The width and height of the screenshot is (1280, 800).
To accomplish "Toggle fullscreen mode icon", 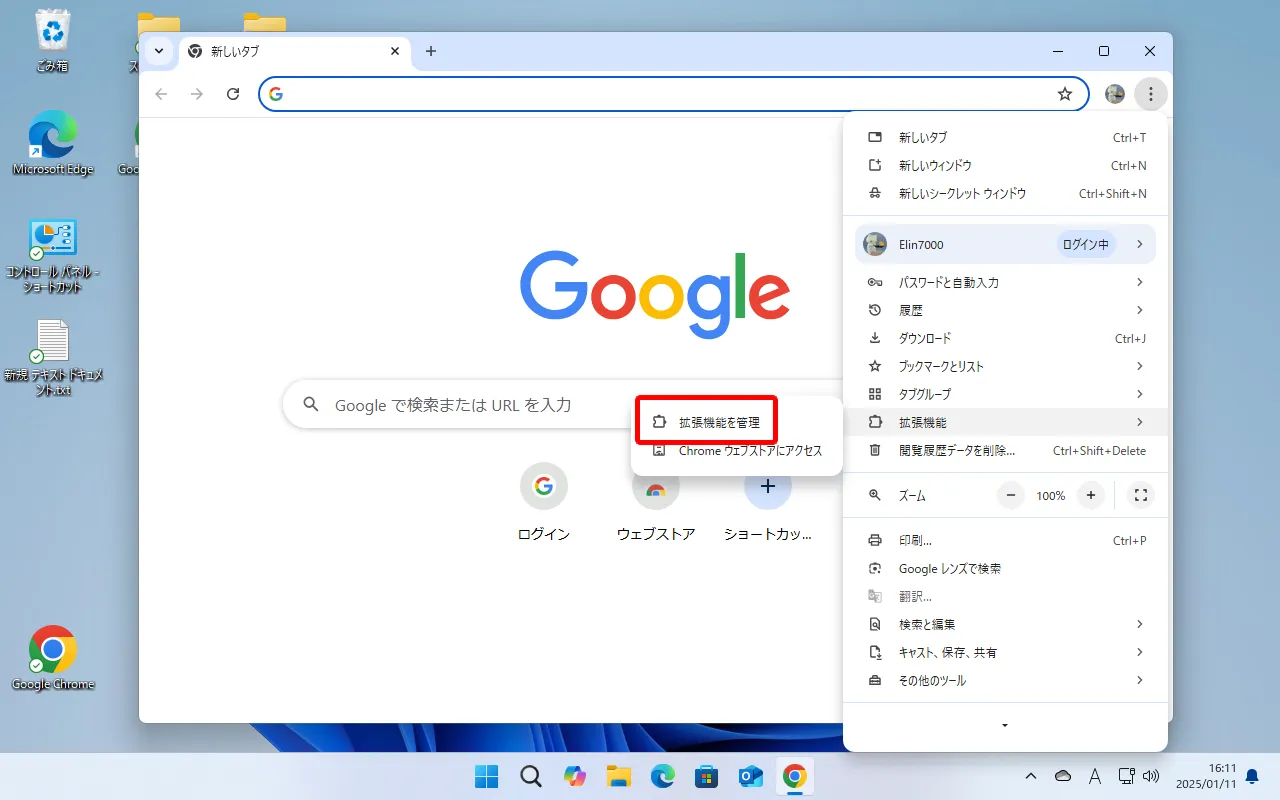I will point(1141,495).
